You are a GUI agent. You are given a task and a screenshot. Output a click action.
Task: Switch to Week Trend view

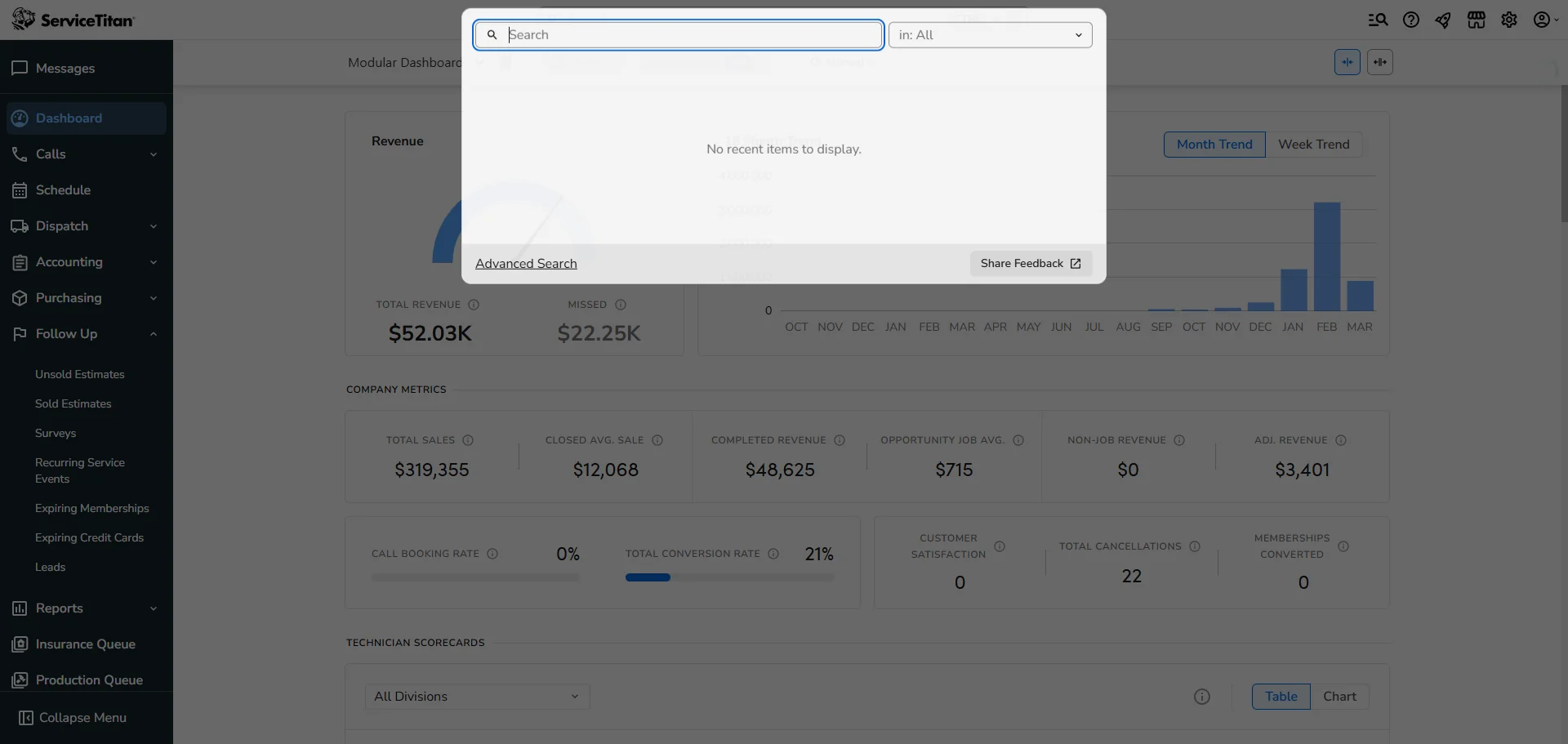click(x=1314, y=144)
